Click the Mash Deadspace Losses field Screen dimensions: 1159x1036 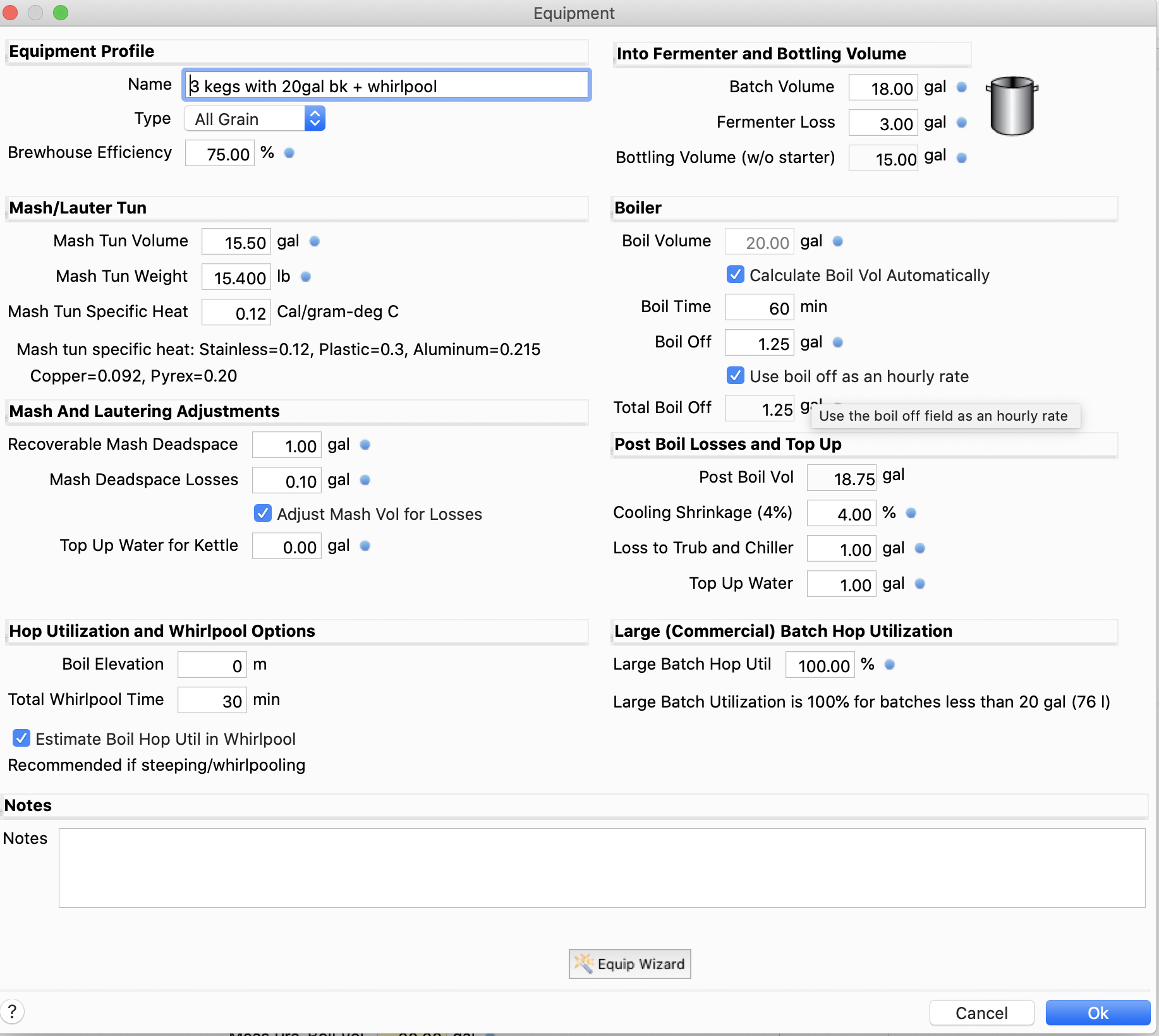[x=287, y=481]
